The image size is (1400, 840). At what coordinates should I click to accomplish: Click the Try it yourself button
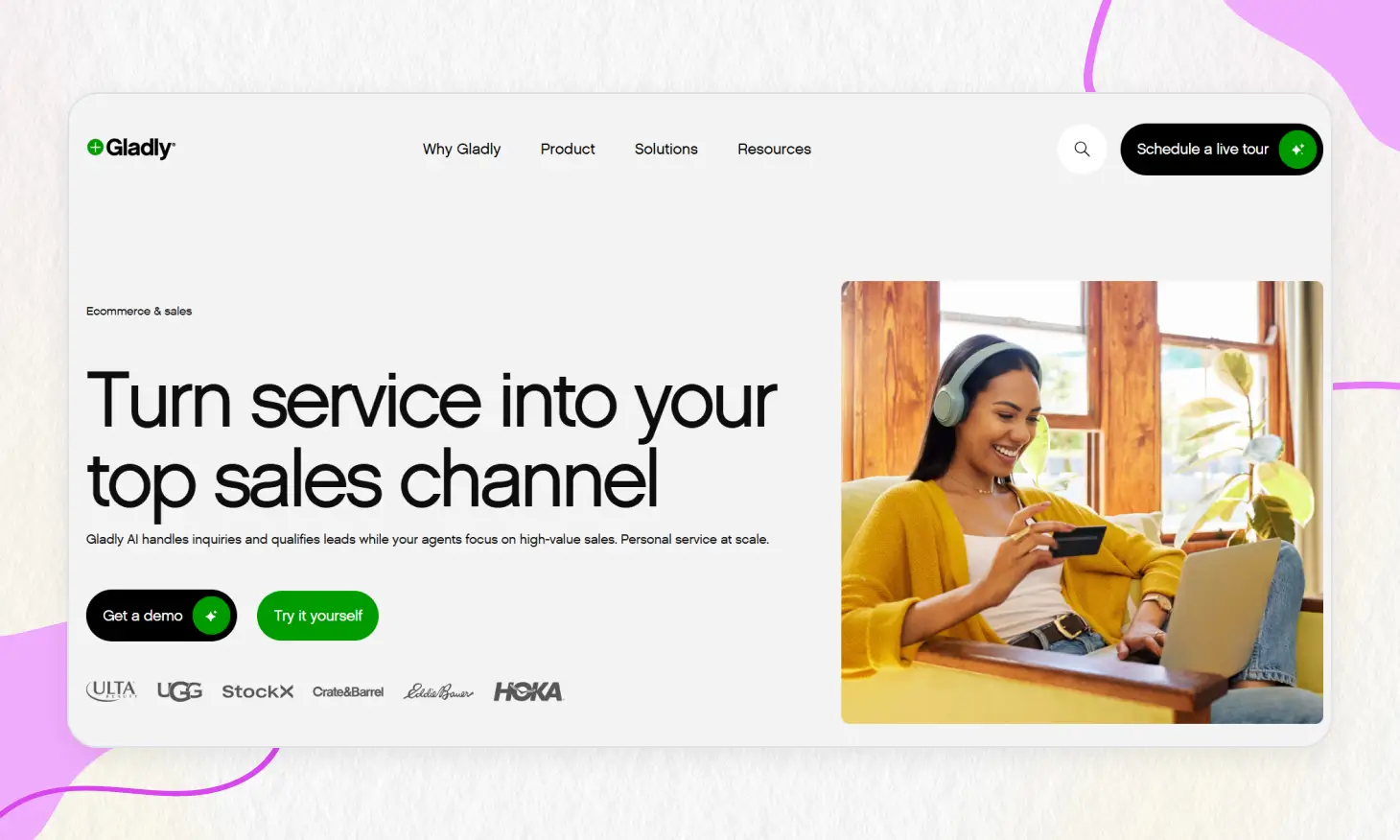pyautogui.click(x=317, y=616)
